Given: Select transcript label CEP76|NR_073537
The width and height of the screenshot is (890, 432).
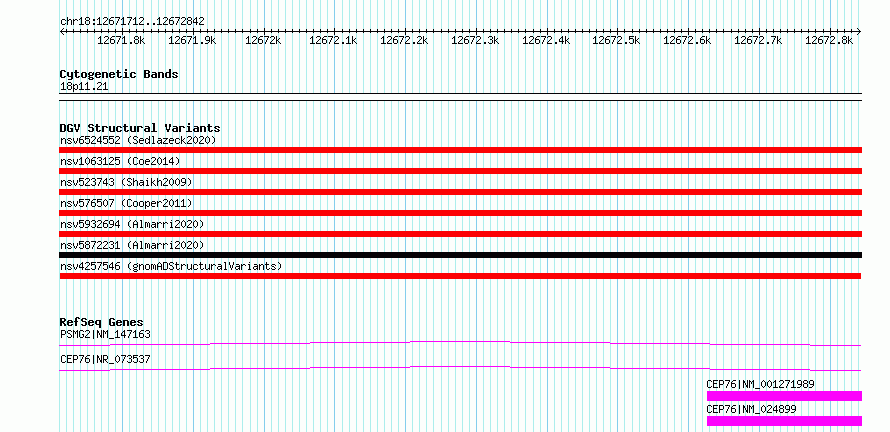Looking at the screenshot, I should (x=105, y=359).
